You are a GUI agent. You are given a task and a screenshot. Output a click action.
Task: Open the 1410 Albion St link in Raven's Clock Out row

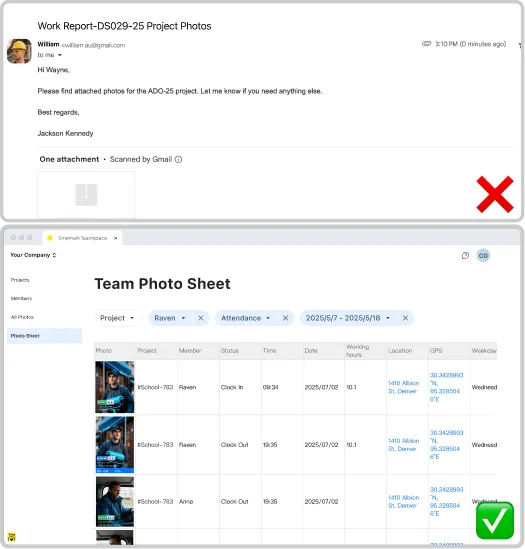tap(403, 445)
